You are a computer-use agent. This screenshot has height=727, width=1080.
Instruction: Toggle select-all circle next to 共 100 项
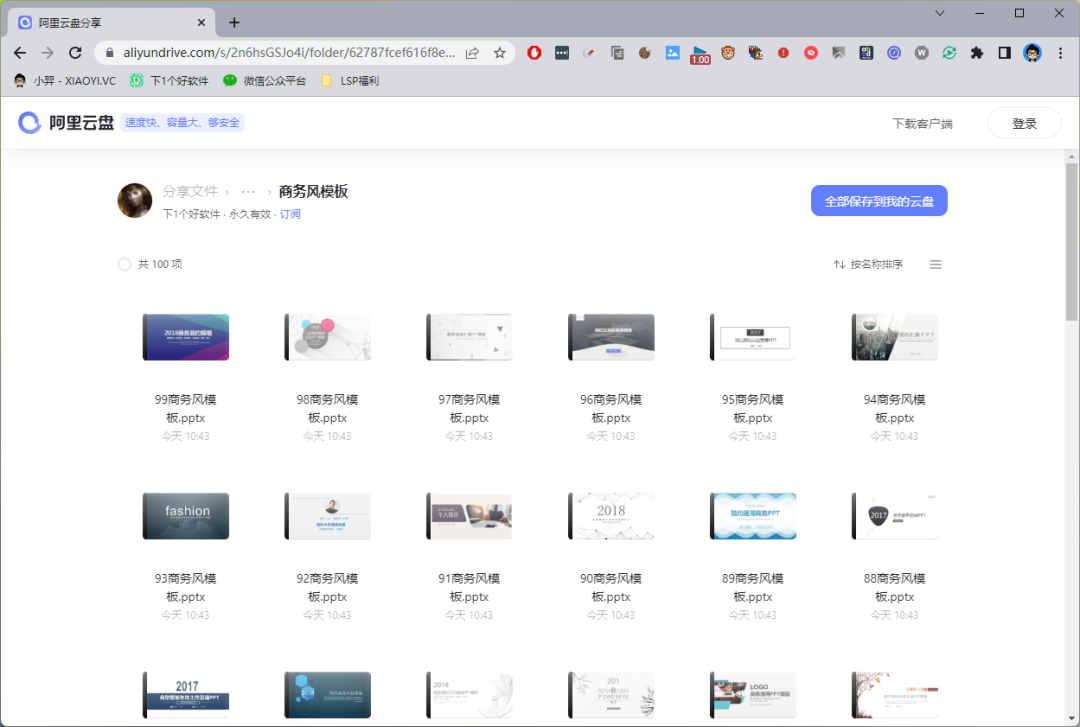(125, 265)
